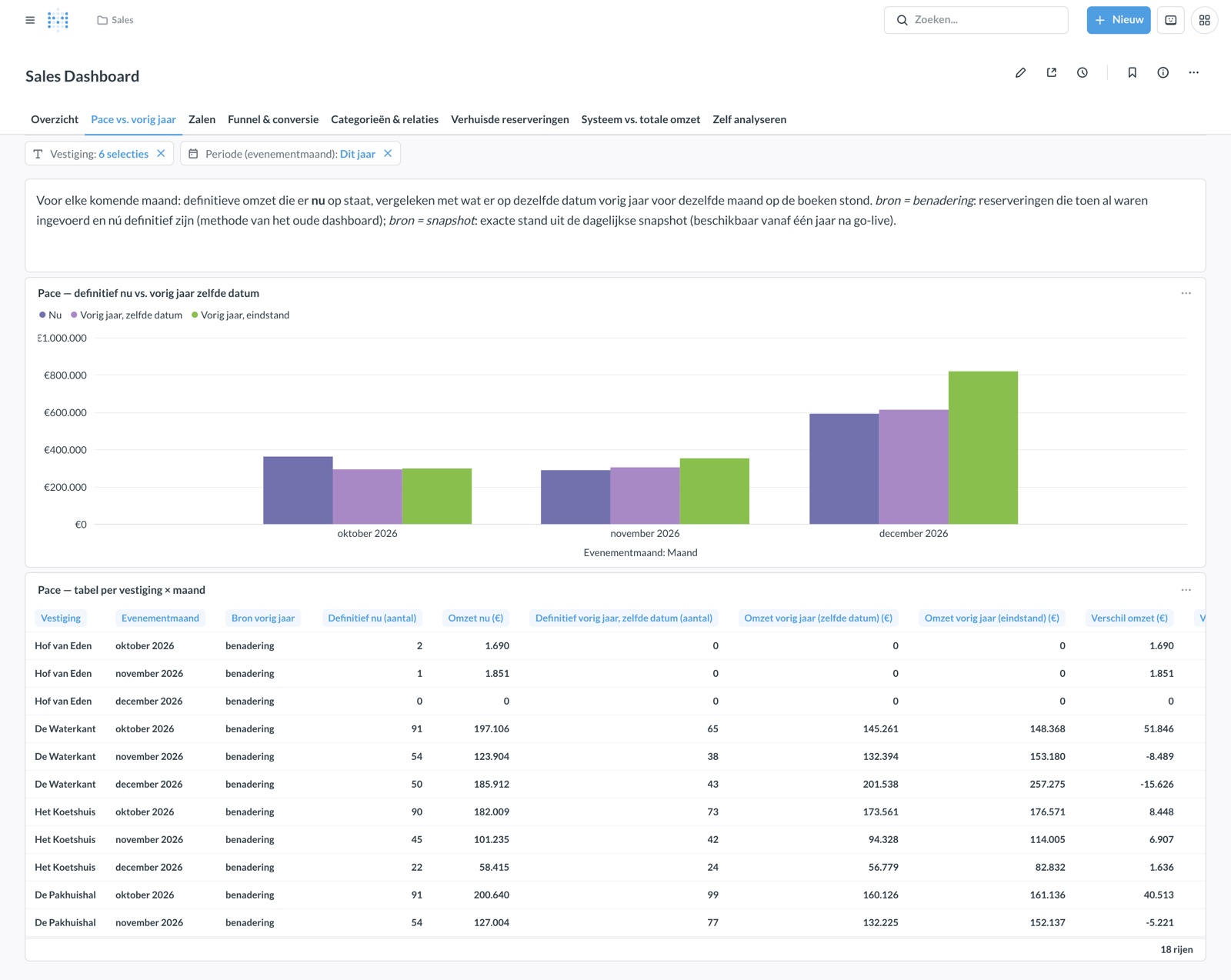The height and width of the screenshot is (980, 1231).
Task: Switch to the Overzicht tab
Action: pyautogui.click(x=55, y=119)
